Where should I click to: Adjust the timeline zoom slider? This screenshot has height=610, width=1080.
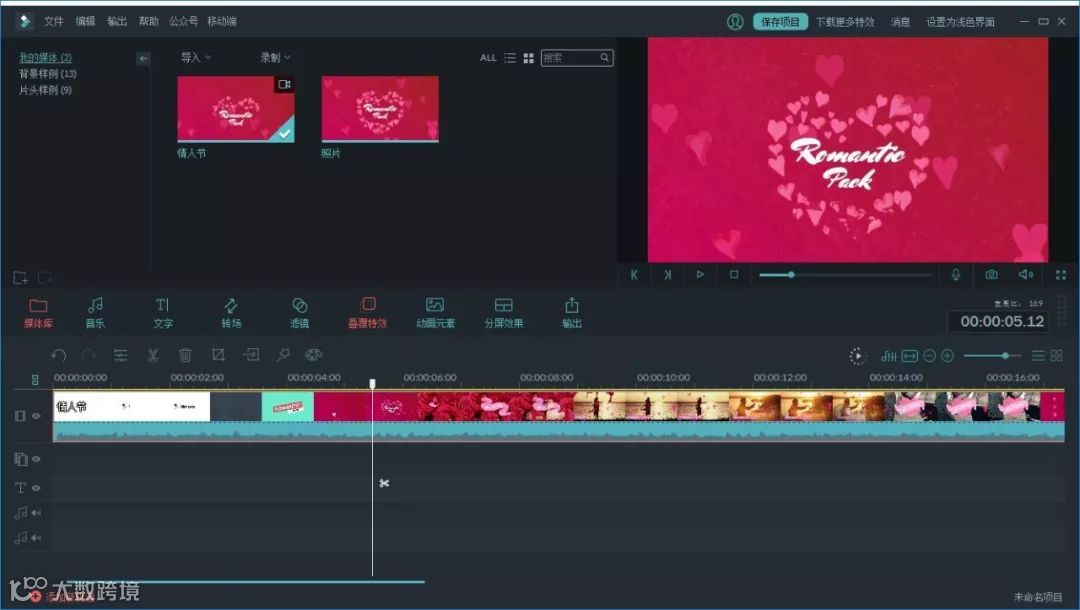click(x=1006, y=355)
